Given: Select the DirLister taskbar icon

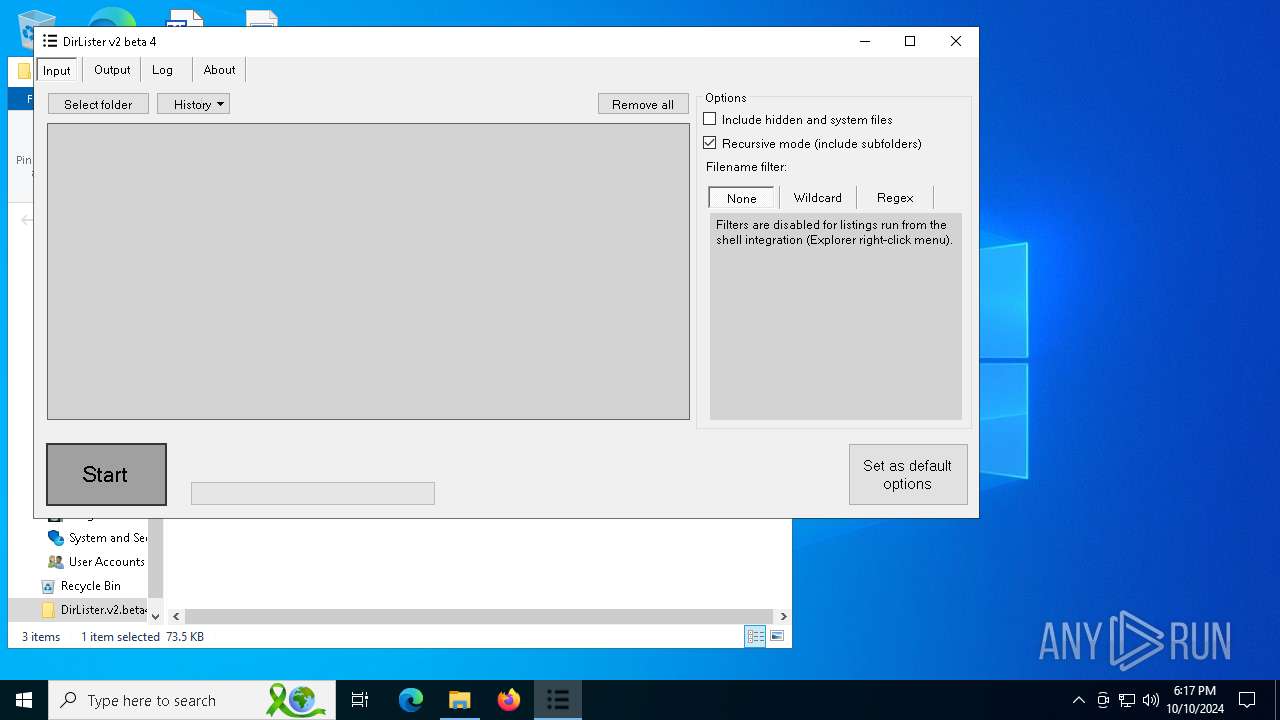Looking at the screenshot, I should pyautogui.click(x=558, y=700).
